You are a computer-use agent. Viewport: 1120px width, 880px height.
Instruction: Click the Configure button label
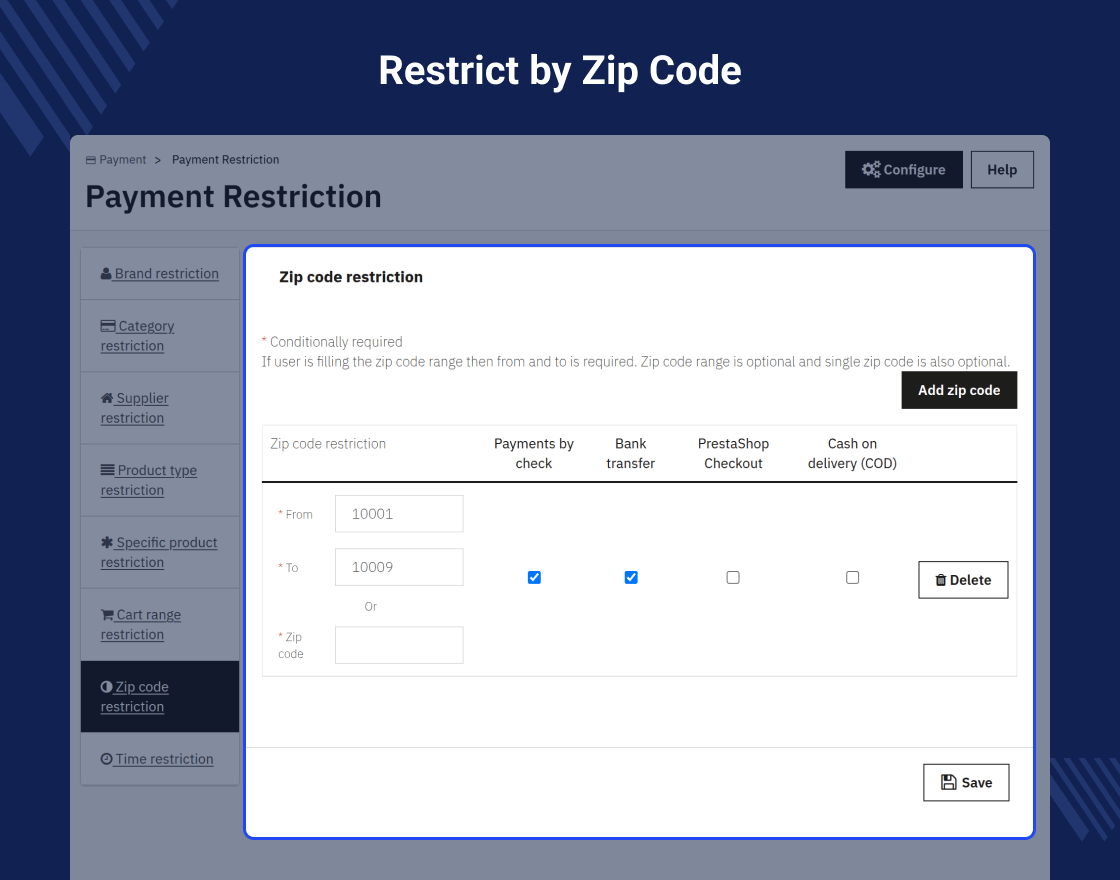[x=914, y=169]
